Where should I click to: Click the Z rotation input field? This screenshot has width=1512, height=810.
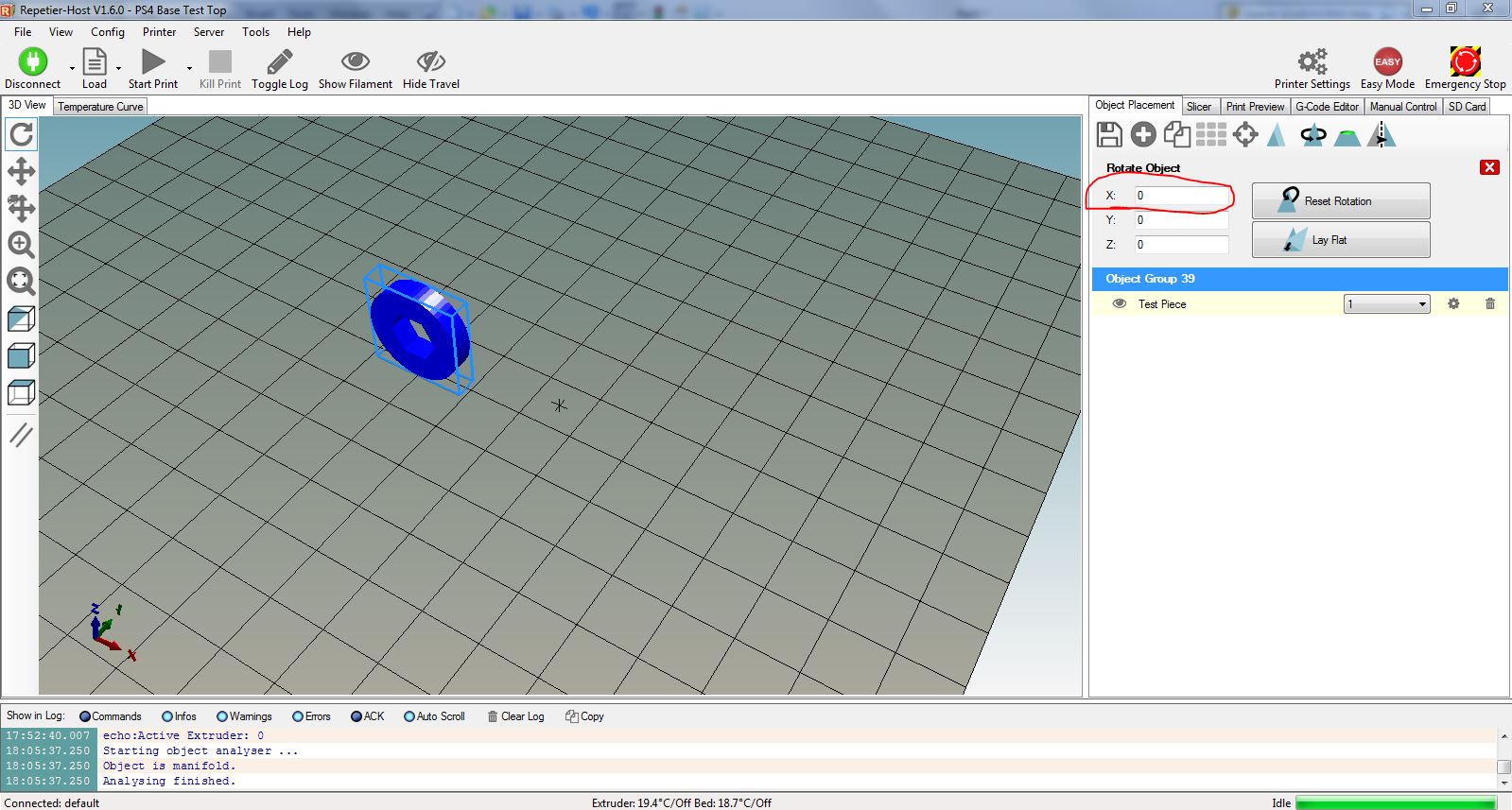click(1182, 245)
